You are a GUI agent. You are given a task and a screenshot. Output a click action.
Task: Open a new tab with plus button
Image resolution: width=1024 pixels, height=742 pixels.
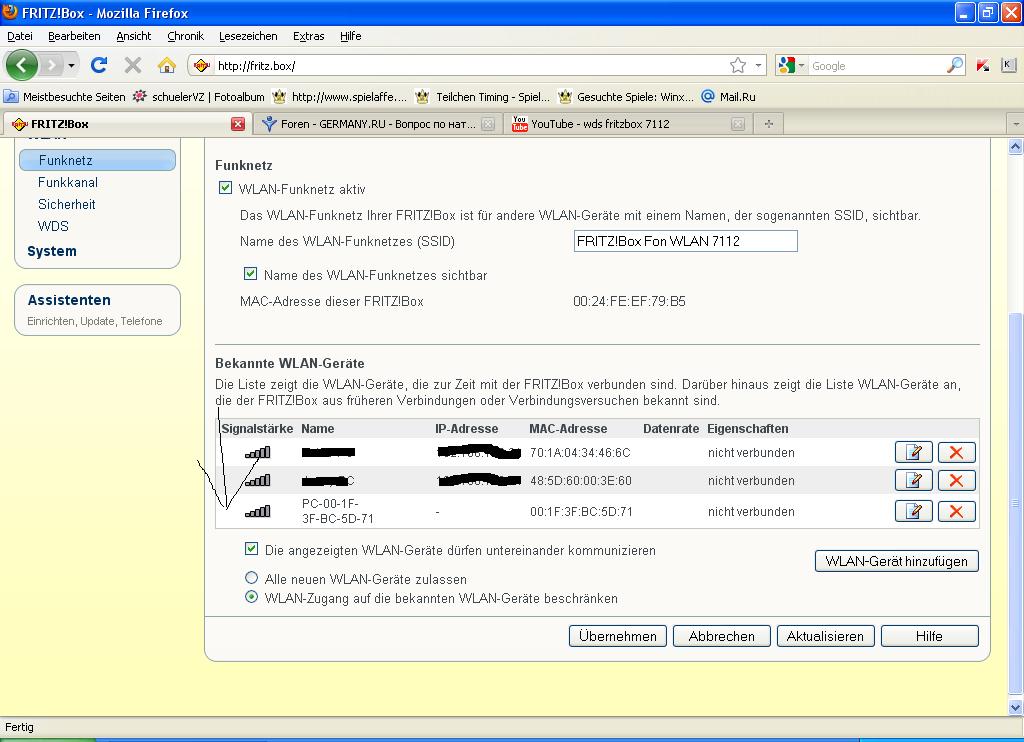click(769, 123)
